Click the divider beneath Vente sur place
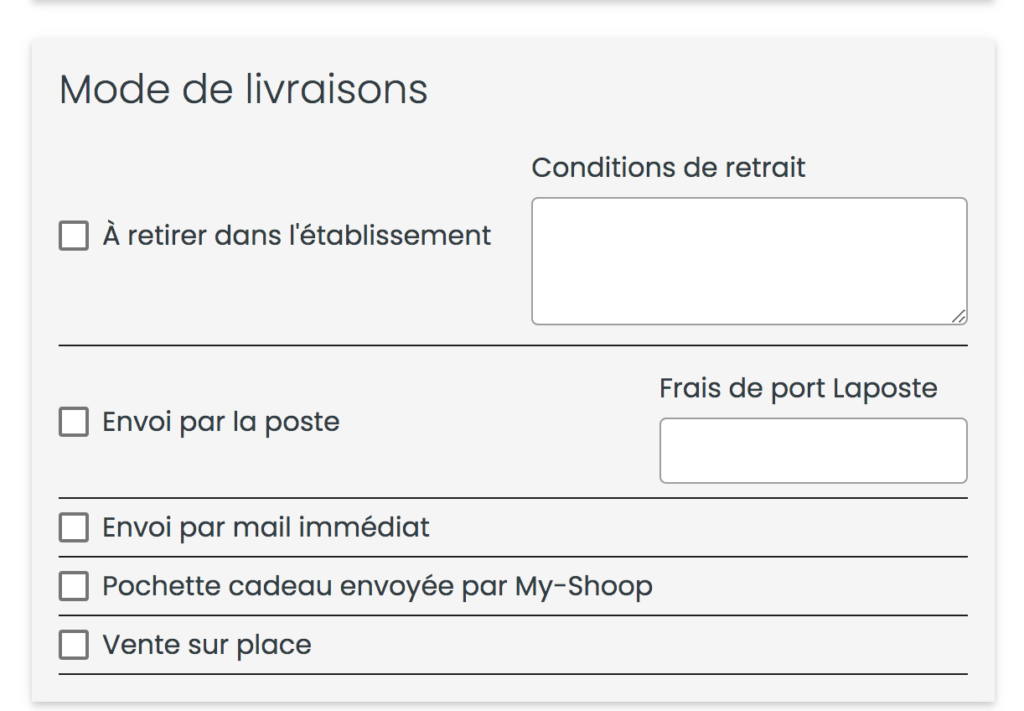 tap(513, 674)
